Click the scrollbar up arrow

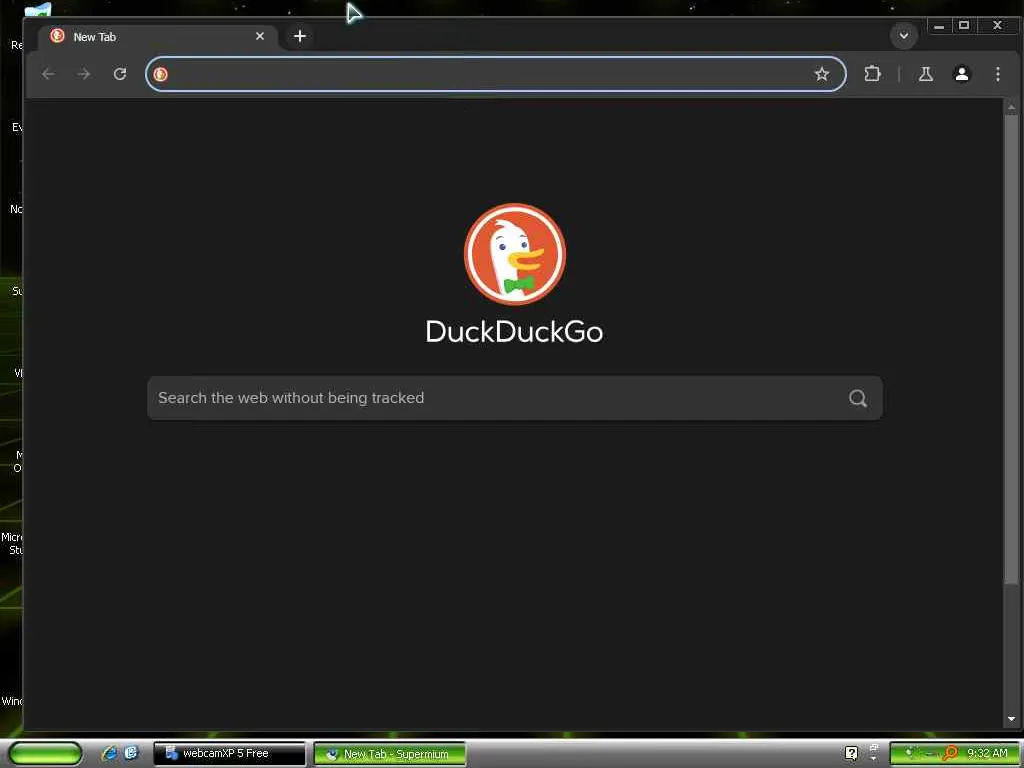1011,107
